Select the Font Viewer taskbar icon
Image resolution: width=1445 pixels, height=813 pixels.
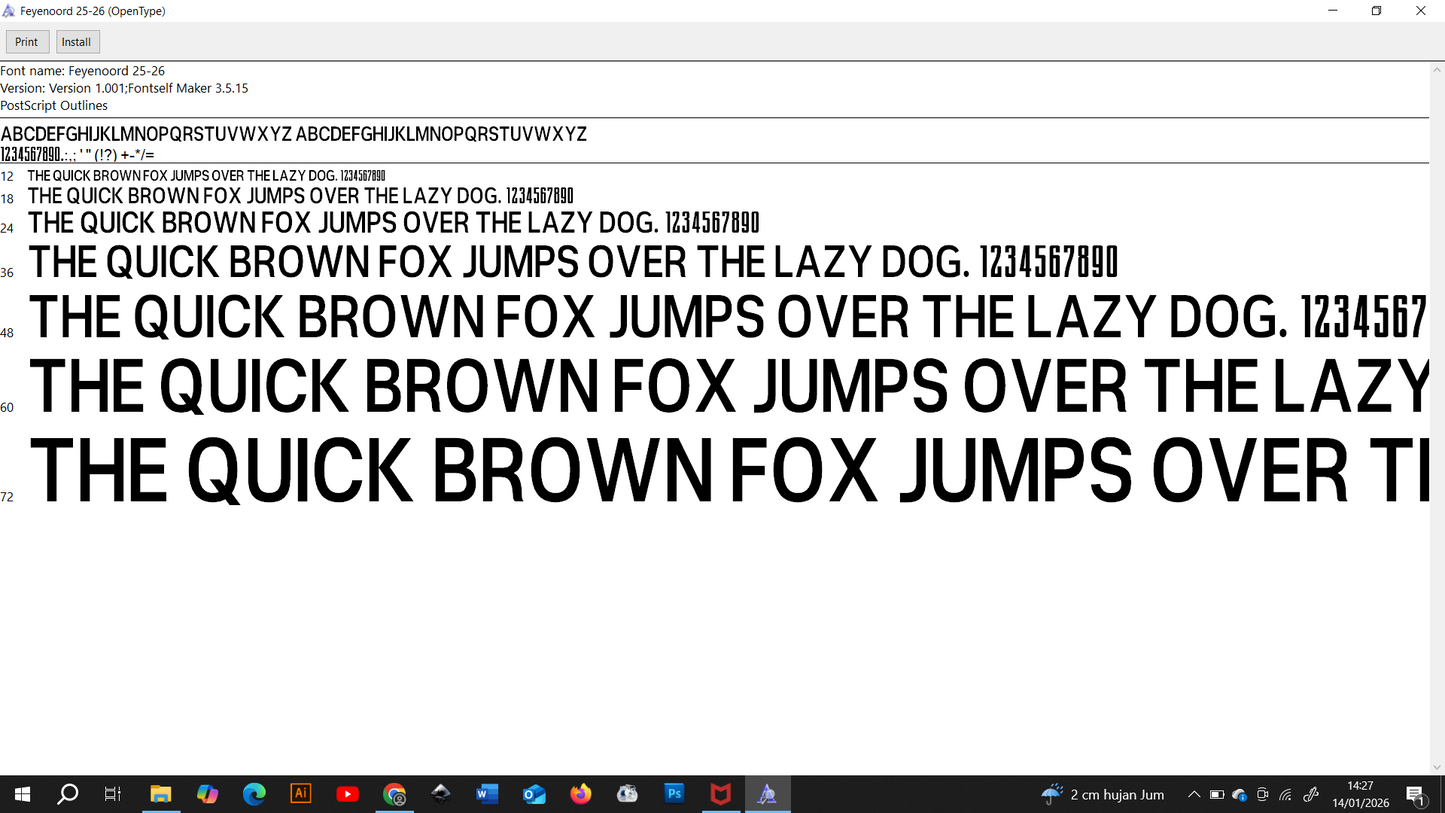(767, 794)
